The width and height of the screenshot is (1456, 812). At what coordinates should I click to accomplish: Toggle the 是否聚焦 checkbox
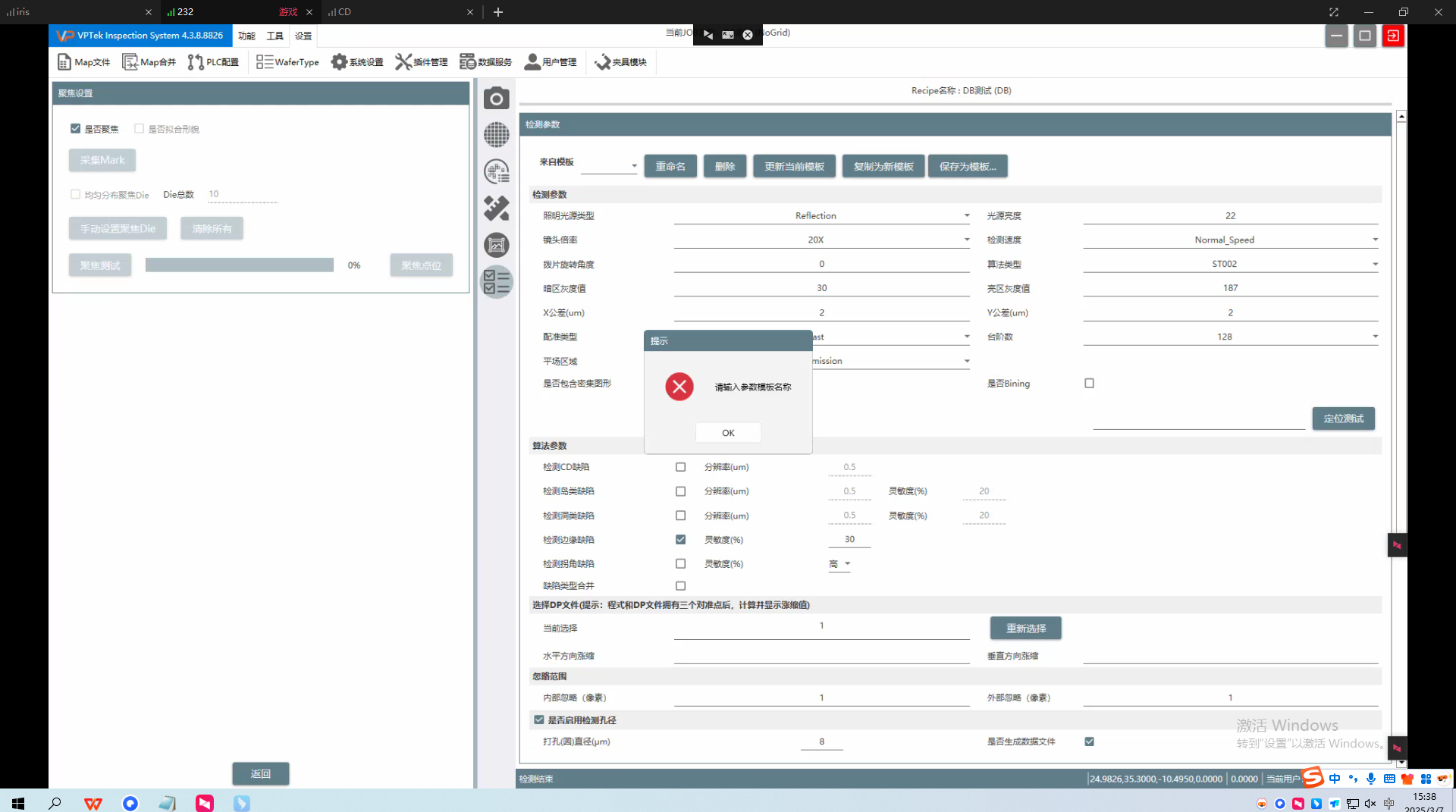[76, 129]
